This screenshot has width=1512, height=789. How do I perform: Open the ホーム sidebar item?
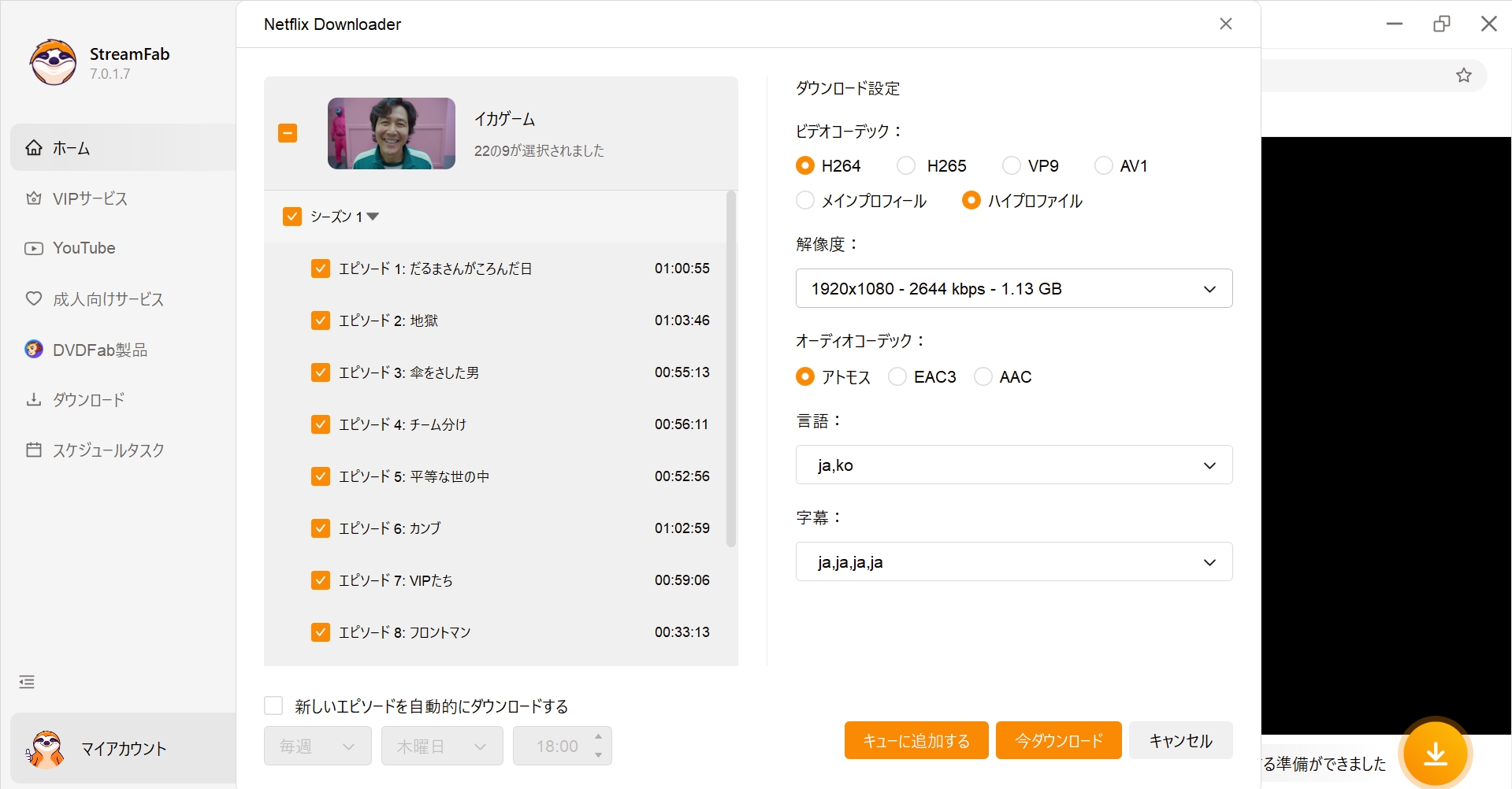[x=71, y=148]
